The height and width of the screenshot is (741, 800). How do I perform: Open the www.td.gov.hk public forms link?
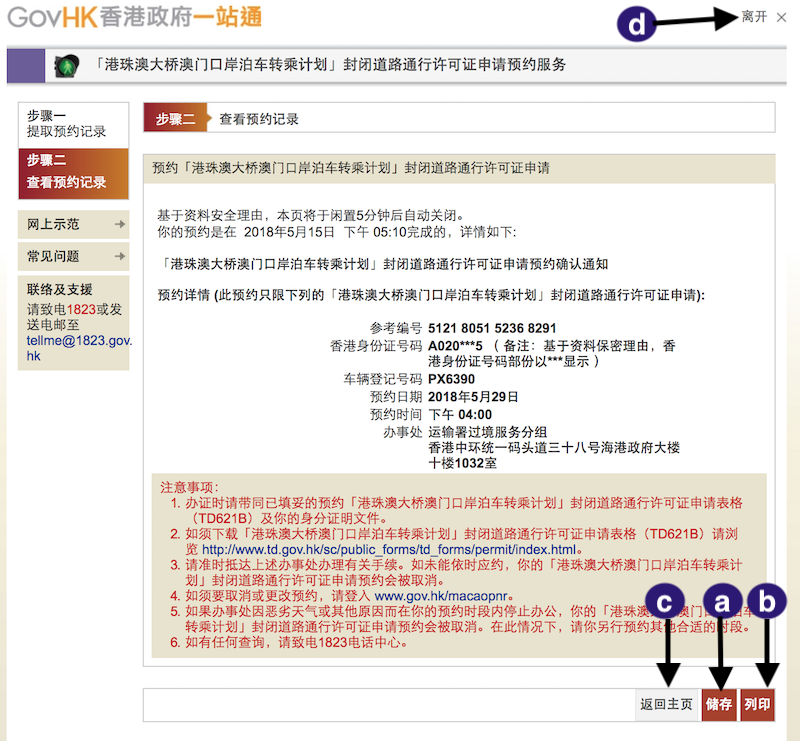click(390, 550)
